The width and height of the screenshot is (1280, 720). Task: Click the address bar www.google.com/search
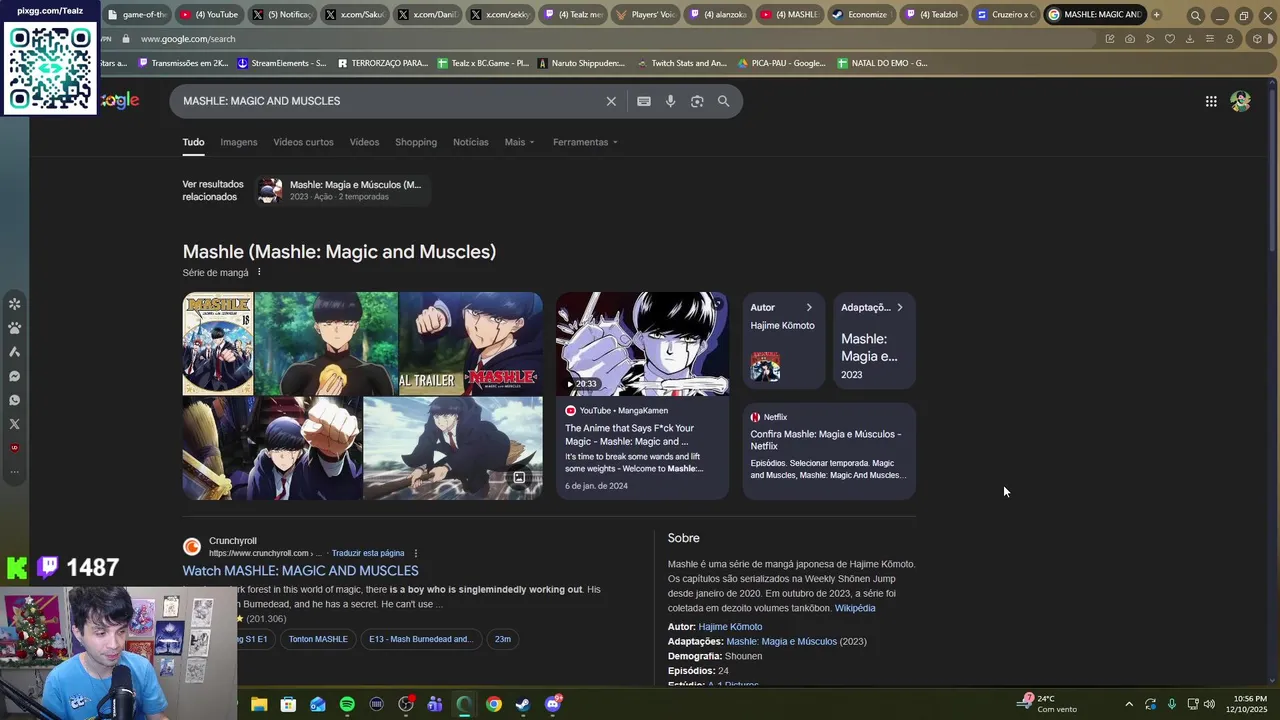(x=188, y=39)
